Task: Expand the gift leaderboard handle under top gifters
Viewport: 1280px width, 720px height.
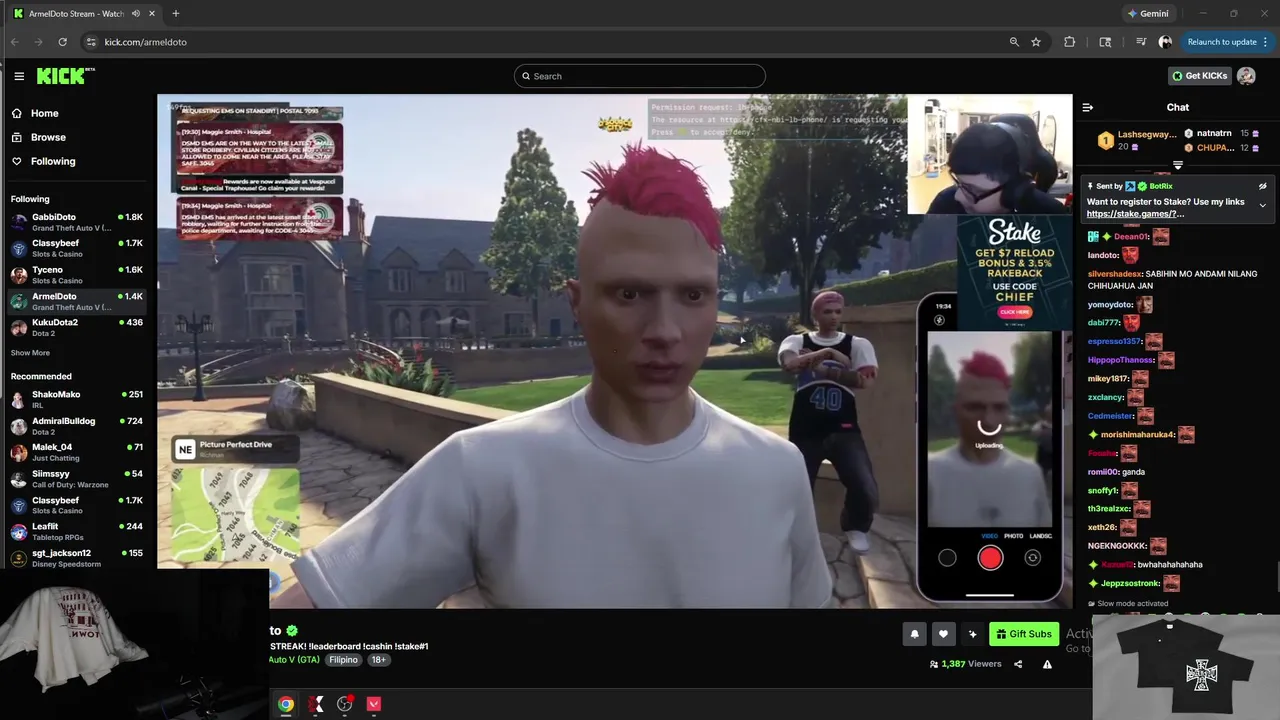Action: [x=1177, y=165]
